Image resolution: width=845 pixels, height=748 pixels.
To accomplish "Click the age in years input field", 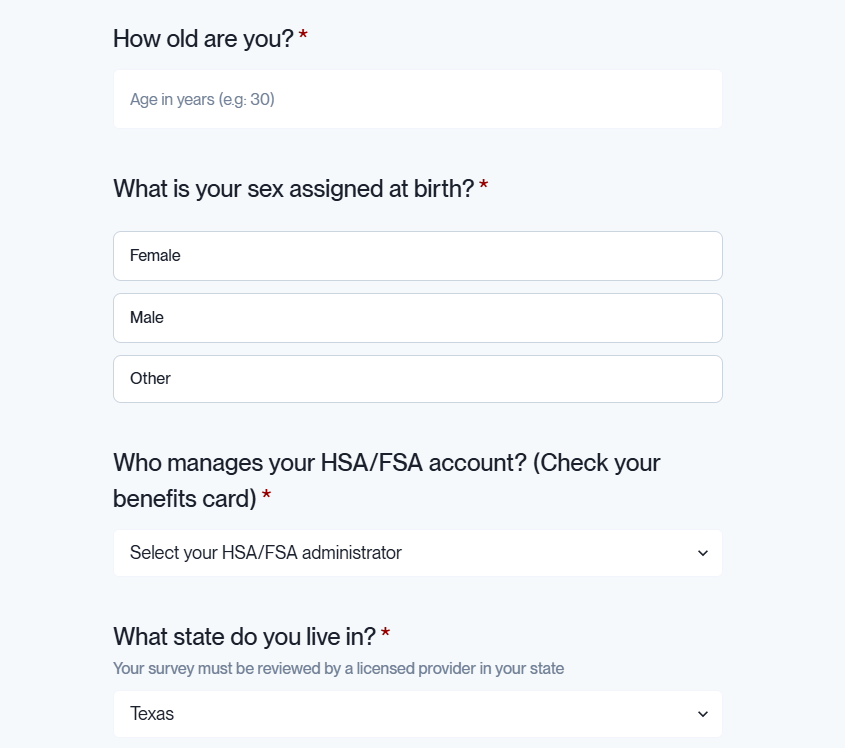I will pos(417,99).
